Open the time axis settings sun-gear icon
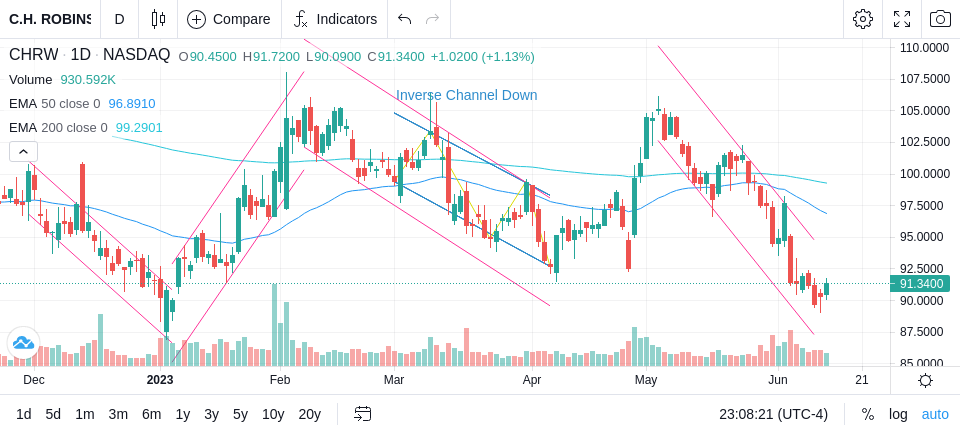This screenshot has width=960, height=433. click(925, 380)
